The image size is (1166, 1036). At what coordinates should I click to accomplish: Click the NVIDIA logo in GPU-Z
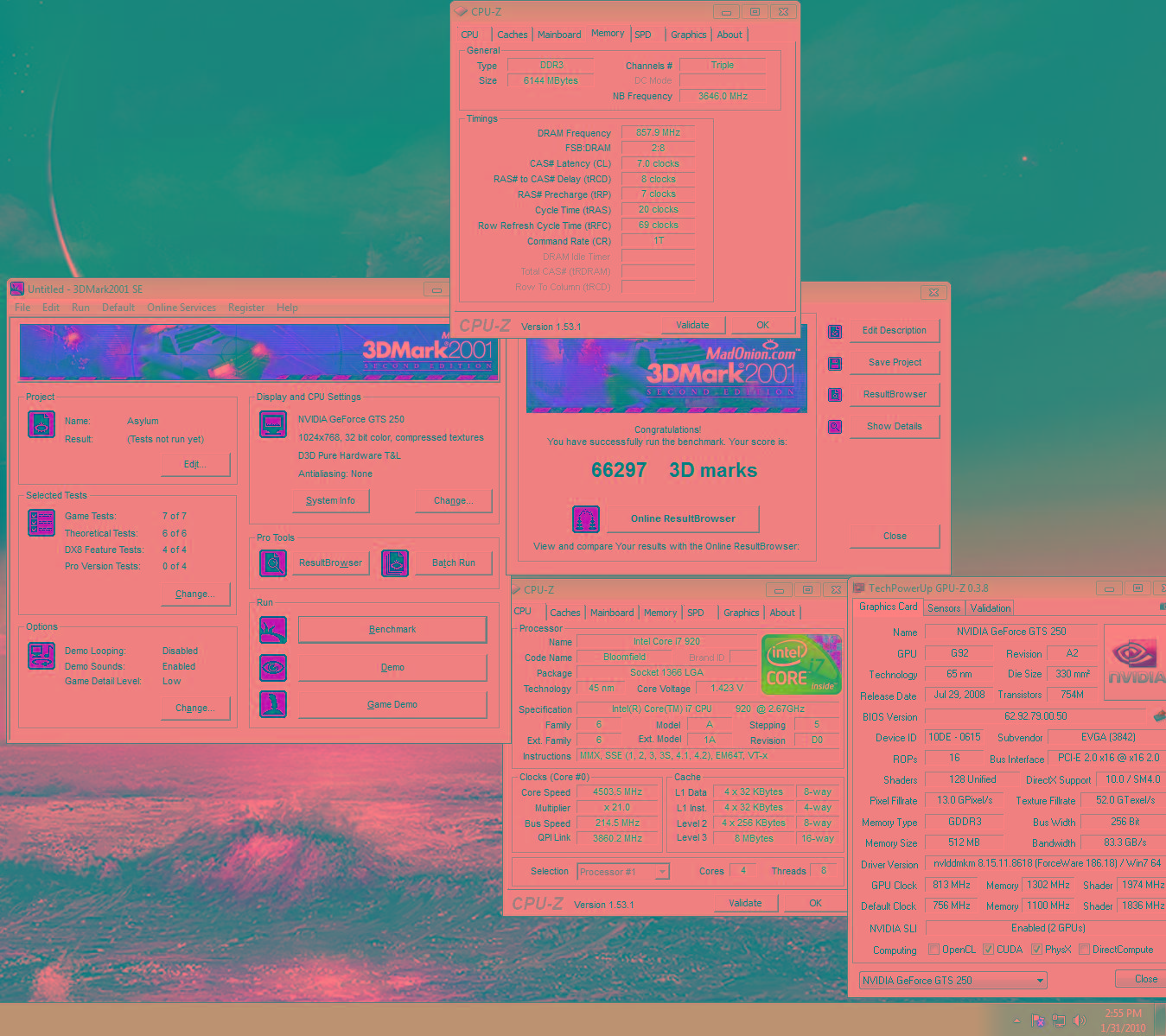tap(1135, 661)
